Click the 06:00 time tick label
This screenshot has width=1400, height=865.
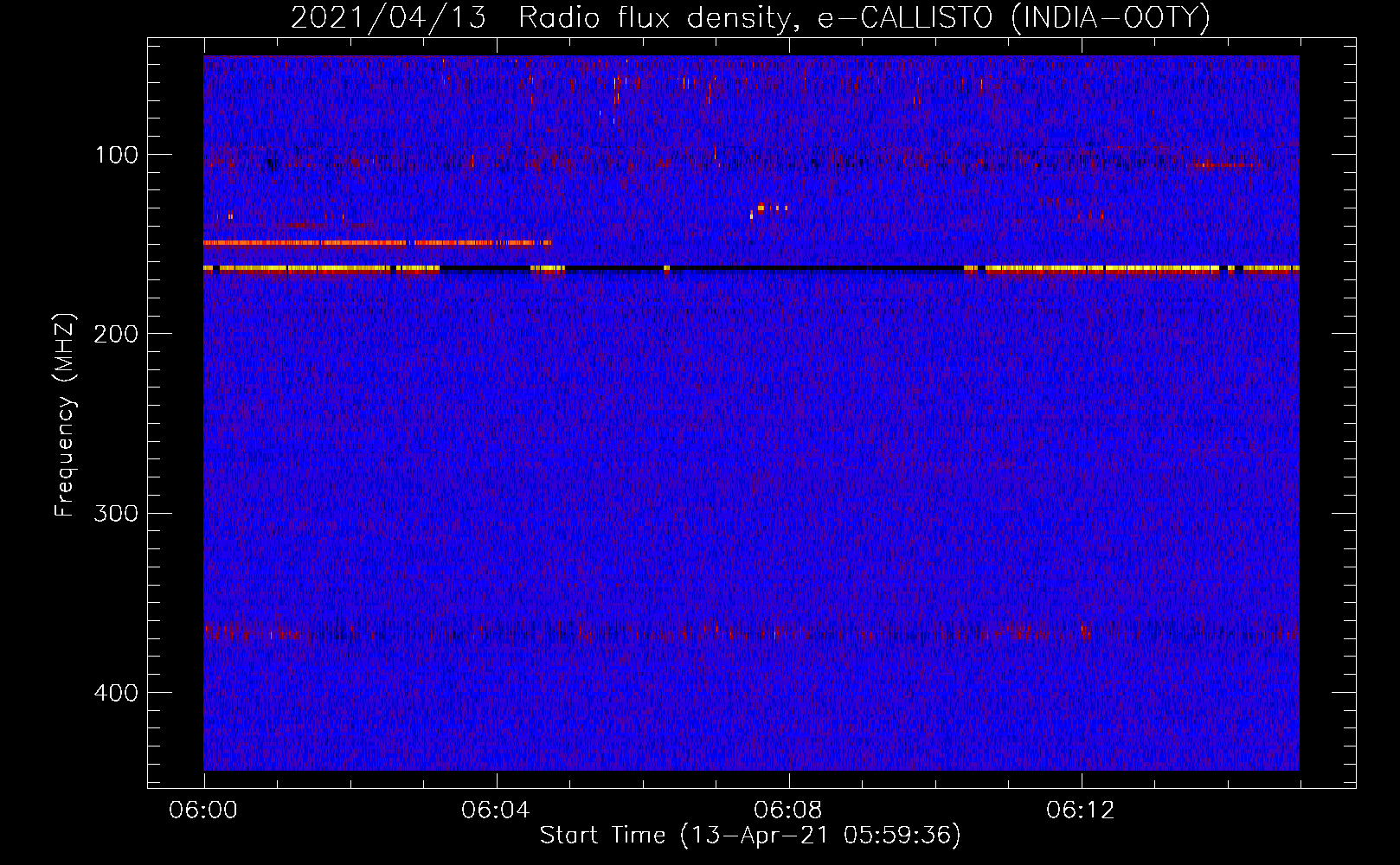pyautogui.click(x=204, y=811)
